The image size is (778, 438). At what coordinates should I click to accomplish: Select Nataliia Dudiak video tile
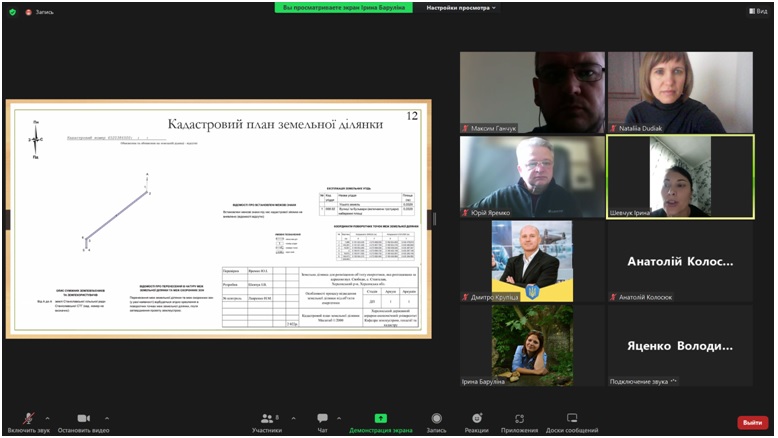pos(680,92)
